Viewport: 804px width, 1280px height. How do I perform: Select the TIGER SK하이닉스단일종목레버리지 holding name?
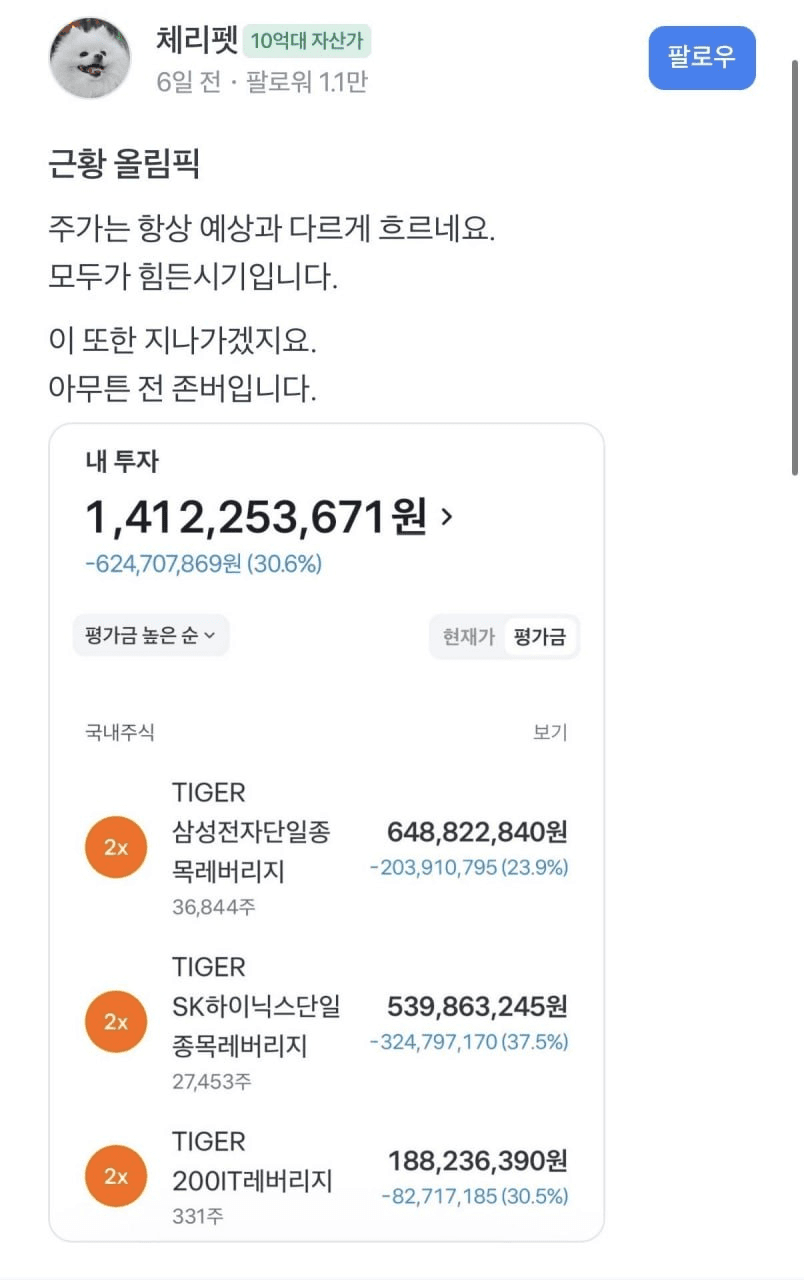click(256, 1006)
